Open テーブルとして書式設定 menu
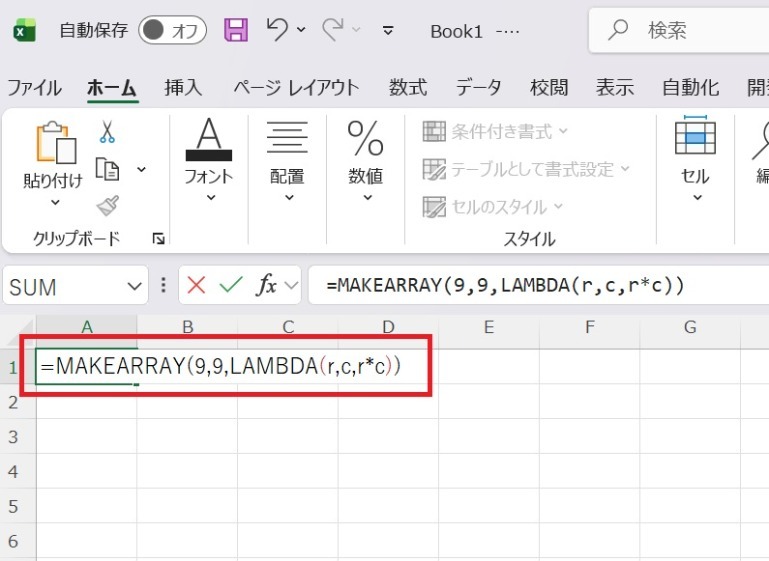The image size is (769, 561). [x=526, y=170]
